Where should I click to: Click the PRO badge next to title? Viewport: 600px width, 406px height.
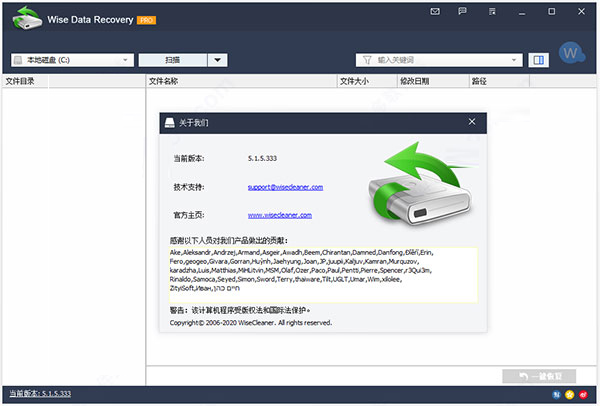pos(146,20)
